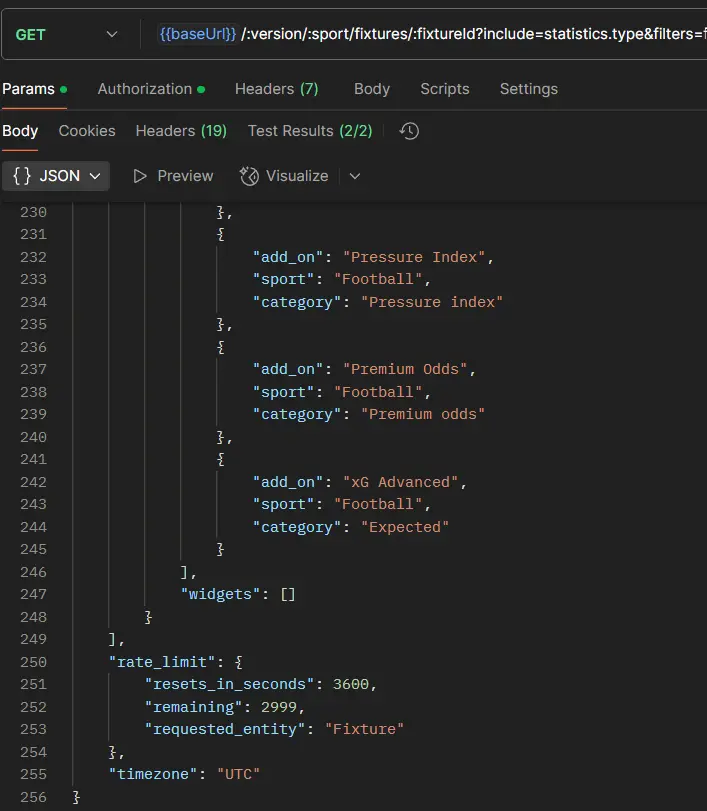Click the "widgets" key
707x811 pixels.
[220, 594]
